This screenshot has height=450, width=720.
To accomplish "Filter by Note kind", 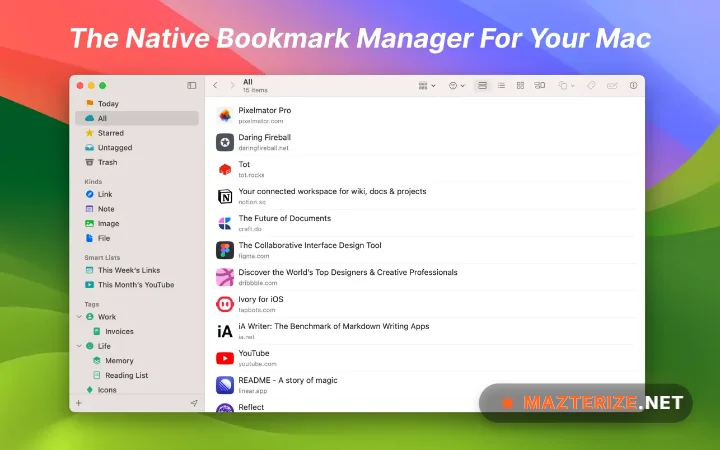I will pyautogui.click(x=137, y=209).
